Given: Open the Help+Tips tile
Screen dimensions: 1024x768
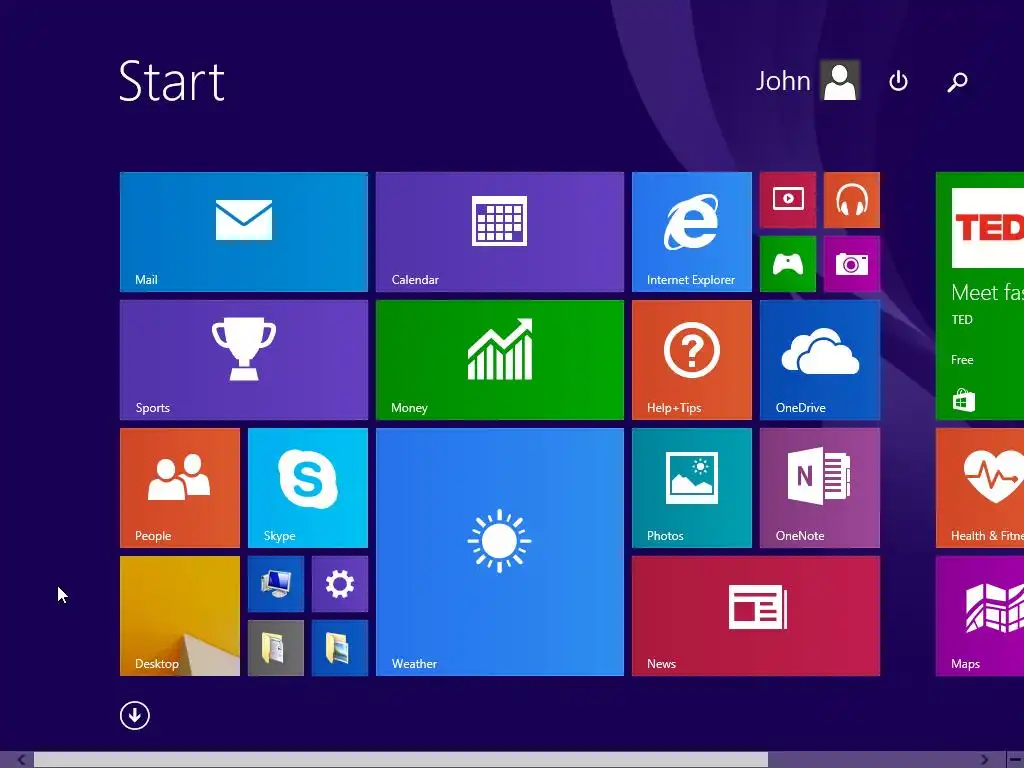Looking at the screenshot, I should pyautogui.click(x=692, y=360).
